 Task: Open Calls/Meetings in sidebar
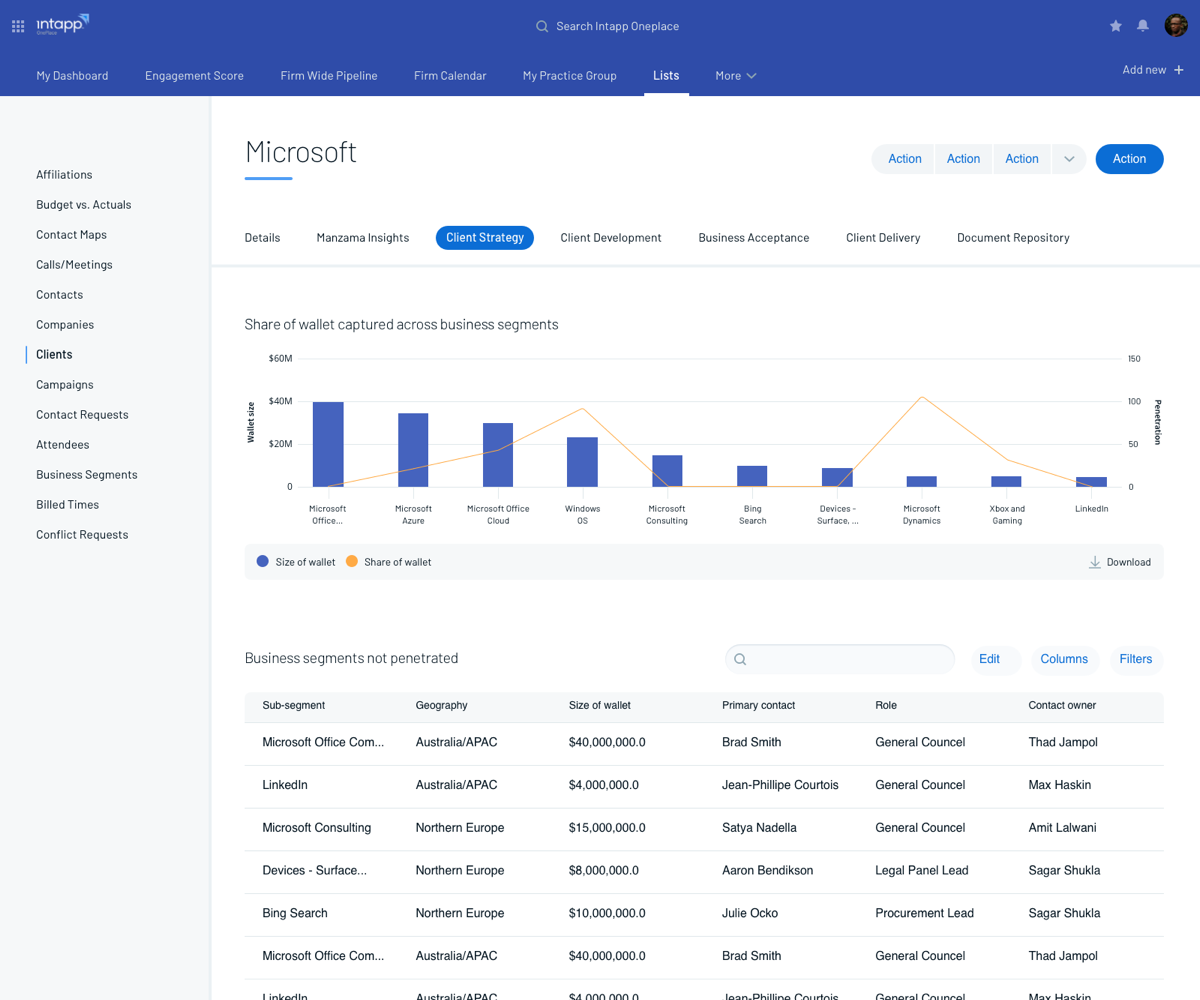coord(74,265)
